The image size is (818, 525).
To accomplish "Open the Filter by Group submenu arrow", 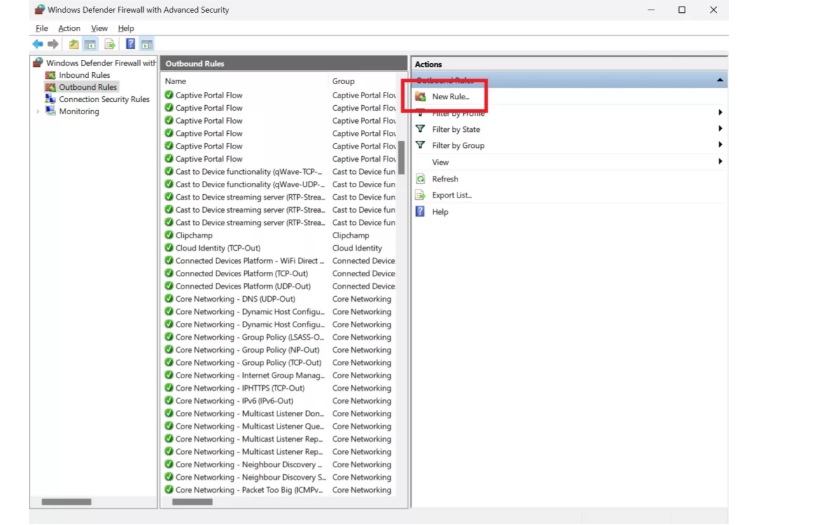I will click(x=720, y=145).
